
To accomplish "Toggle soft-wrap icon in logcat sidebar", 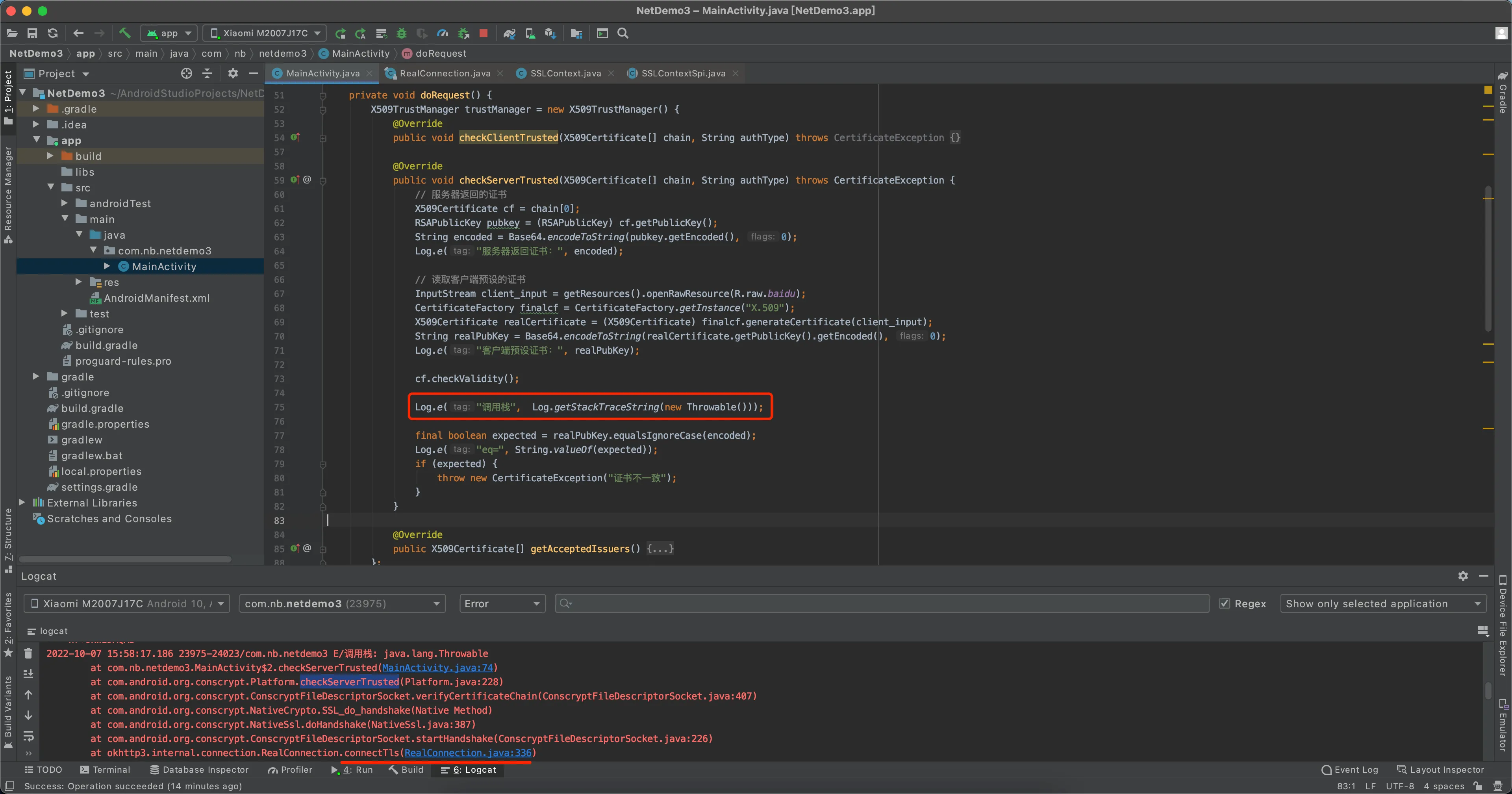I will (x=28, y=736).
